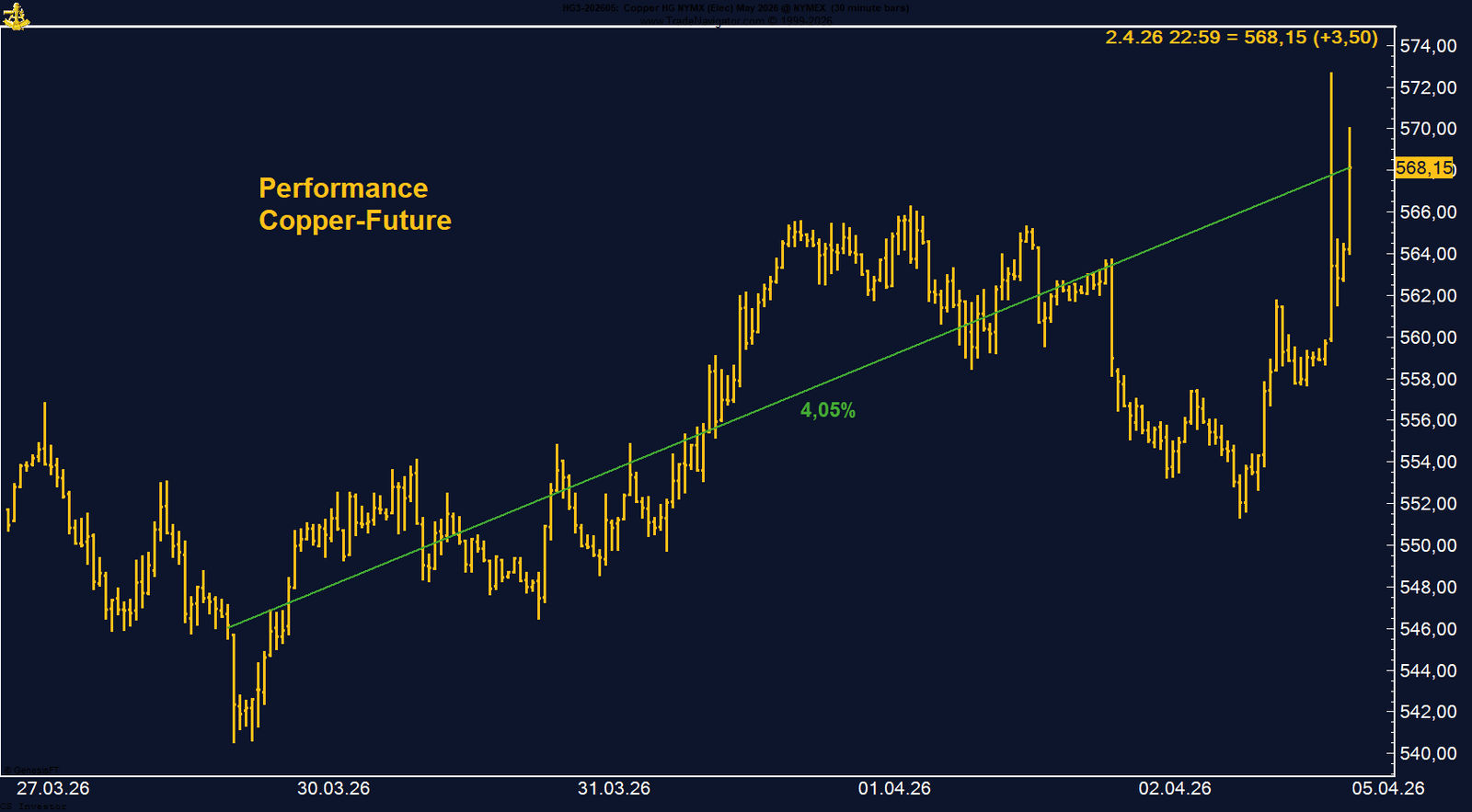The height and width of the screenshot is (812, 1472).
Task: Click the 562,00 price axis label
Action: (x=1428, y=295)
